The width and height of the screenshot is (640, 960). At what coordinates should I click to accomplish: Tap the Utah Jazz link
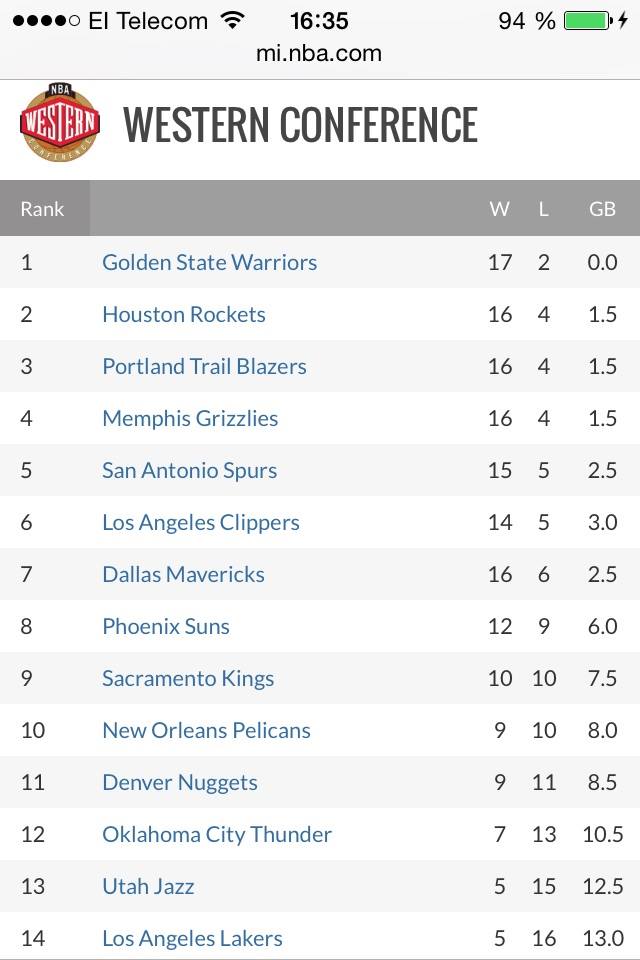(x=148, y=886)
